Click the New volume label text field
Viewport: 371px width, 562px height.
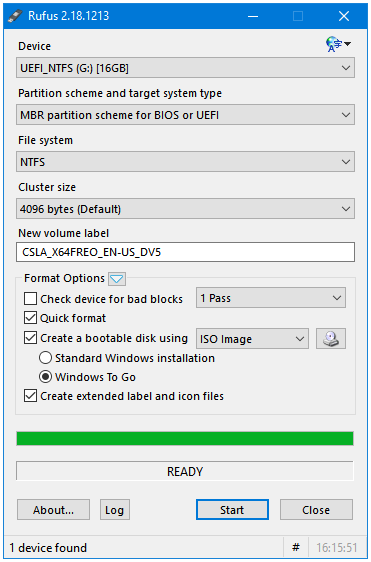185,252
